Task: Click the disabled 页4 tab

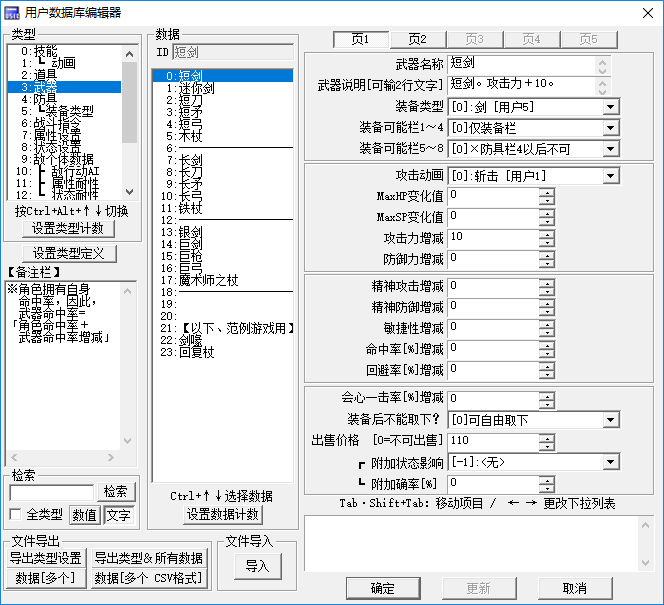Action: [531, 39]
